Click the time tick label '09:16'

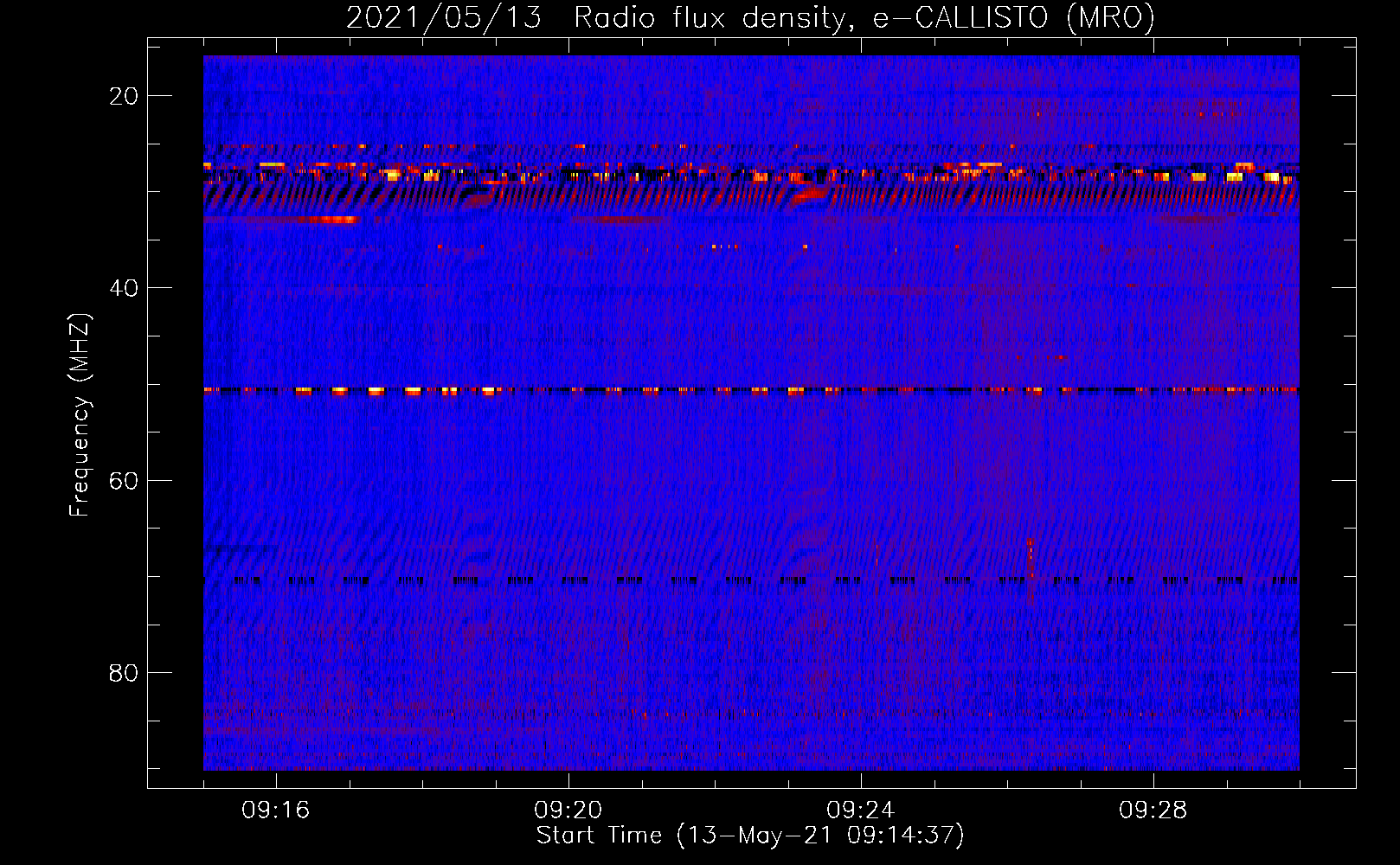pyautogui.click(x=276, y=811)
